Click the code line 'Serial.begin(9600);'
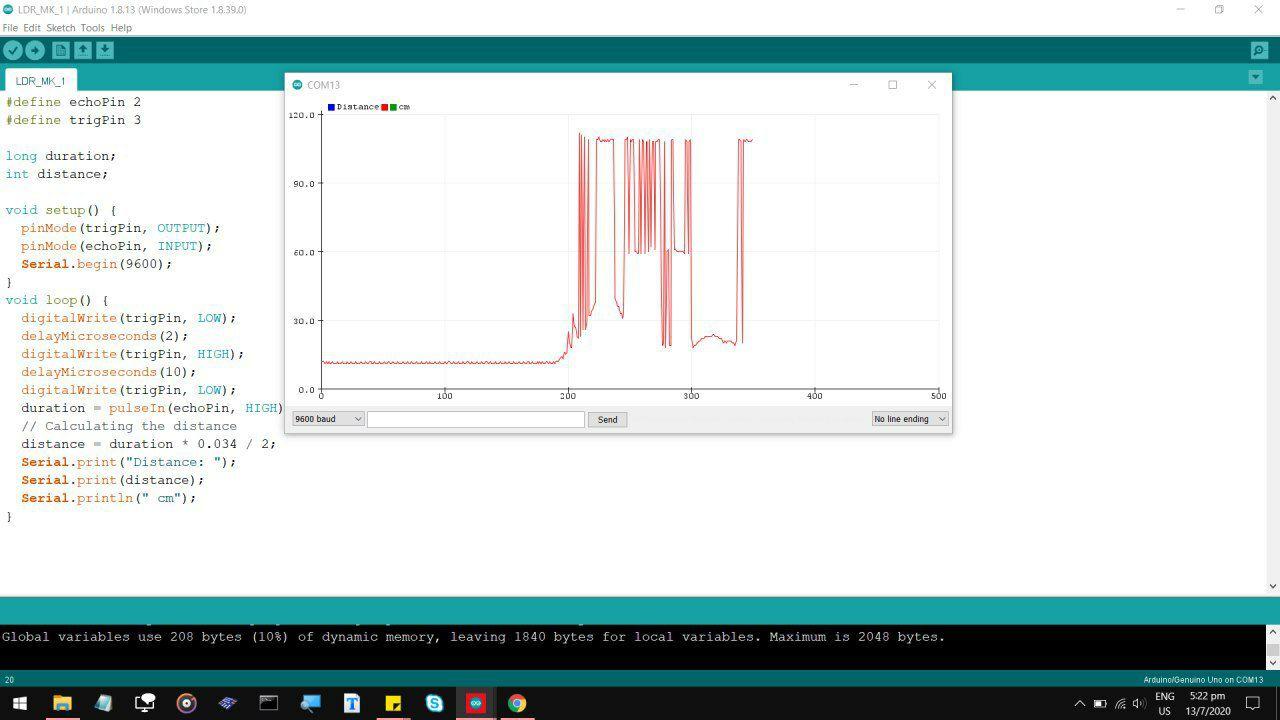The height and width of the screenshot is (720, 1280). pos(97,264)
